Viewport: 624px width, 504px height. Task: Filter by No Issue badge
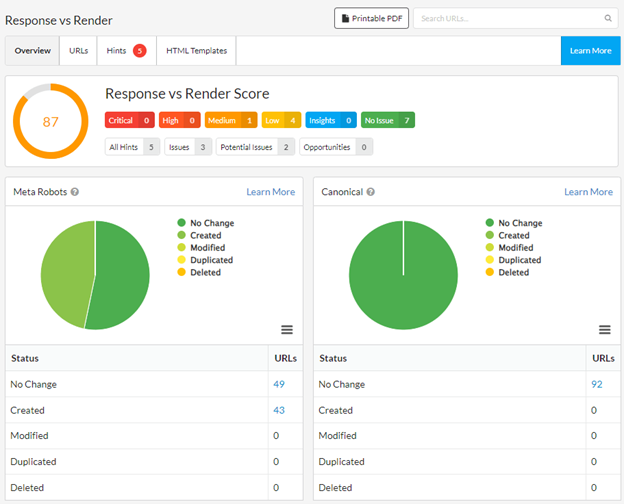coord(388,120)
